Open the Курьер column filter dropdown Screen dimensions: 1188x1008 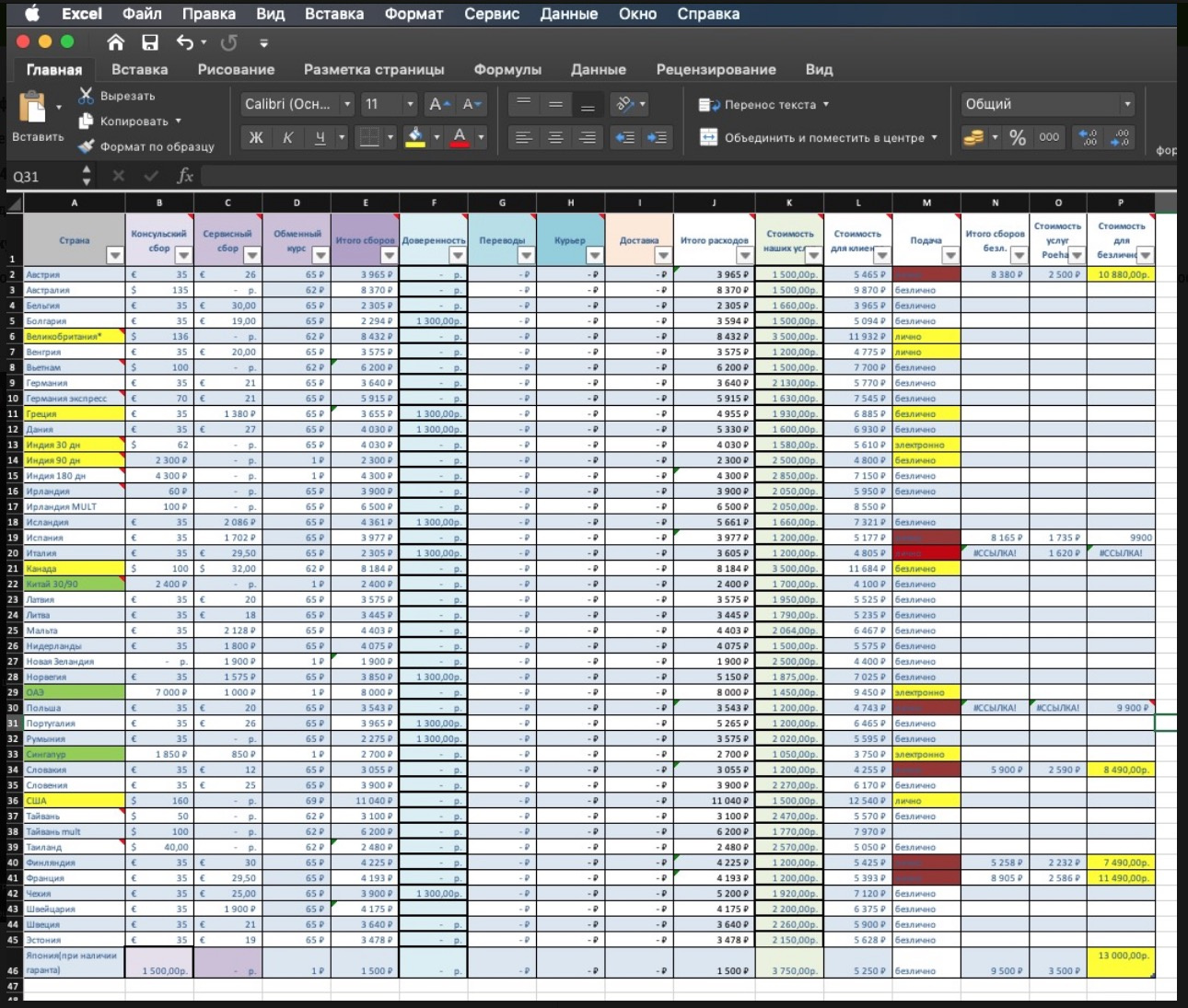595,255
